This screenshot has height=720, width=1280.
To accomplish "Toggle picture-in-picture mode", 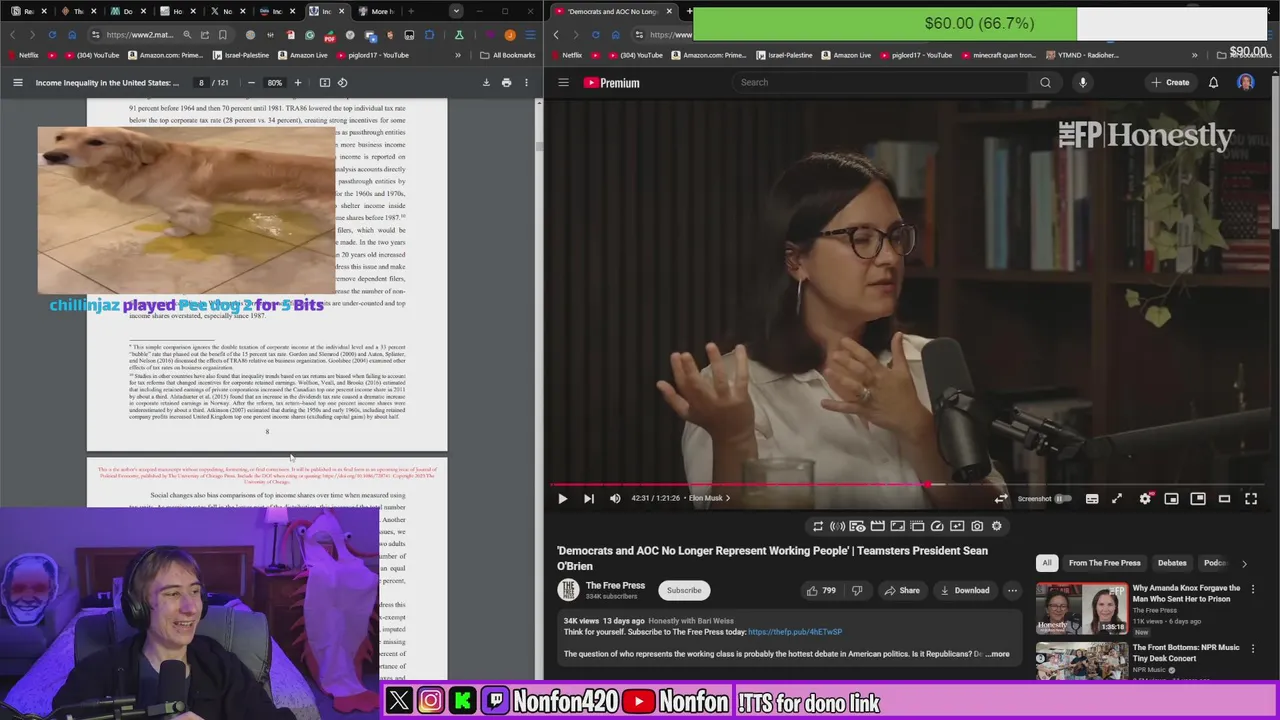I will click(1198, 498).
